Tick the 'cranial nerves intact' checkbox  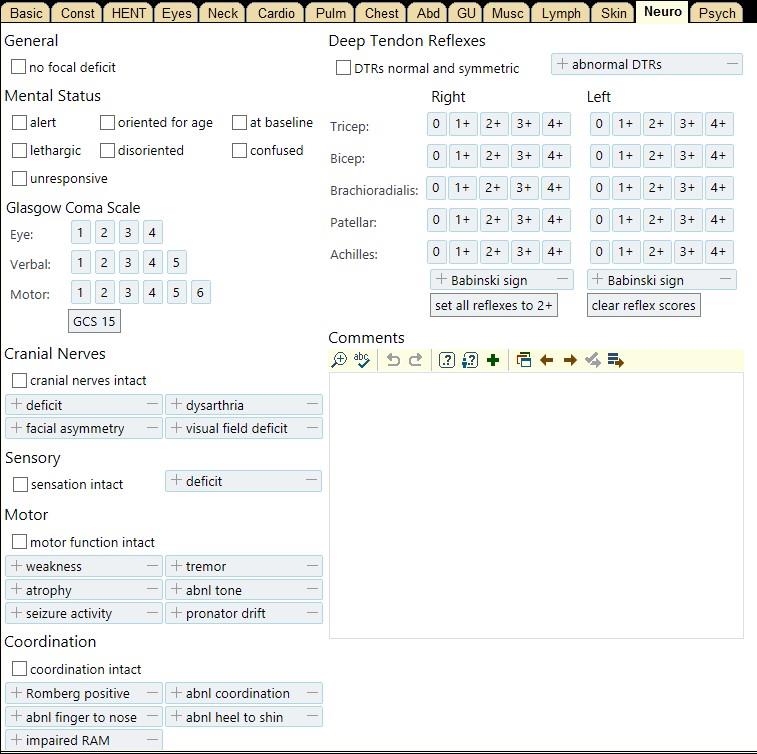tap(19, 380)
